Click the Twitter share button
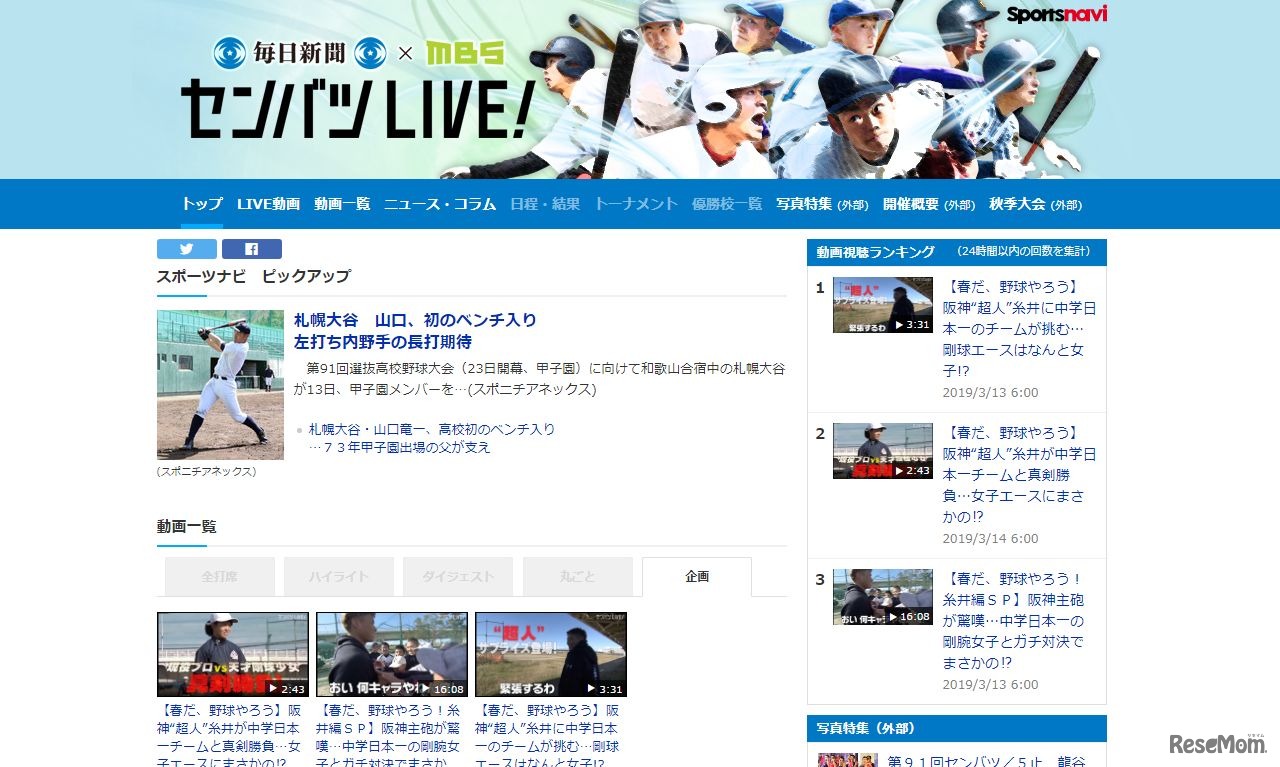Viewport: 1280px width, 767px height. pyautogui.click(x=186, y=249)
